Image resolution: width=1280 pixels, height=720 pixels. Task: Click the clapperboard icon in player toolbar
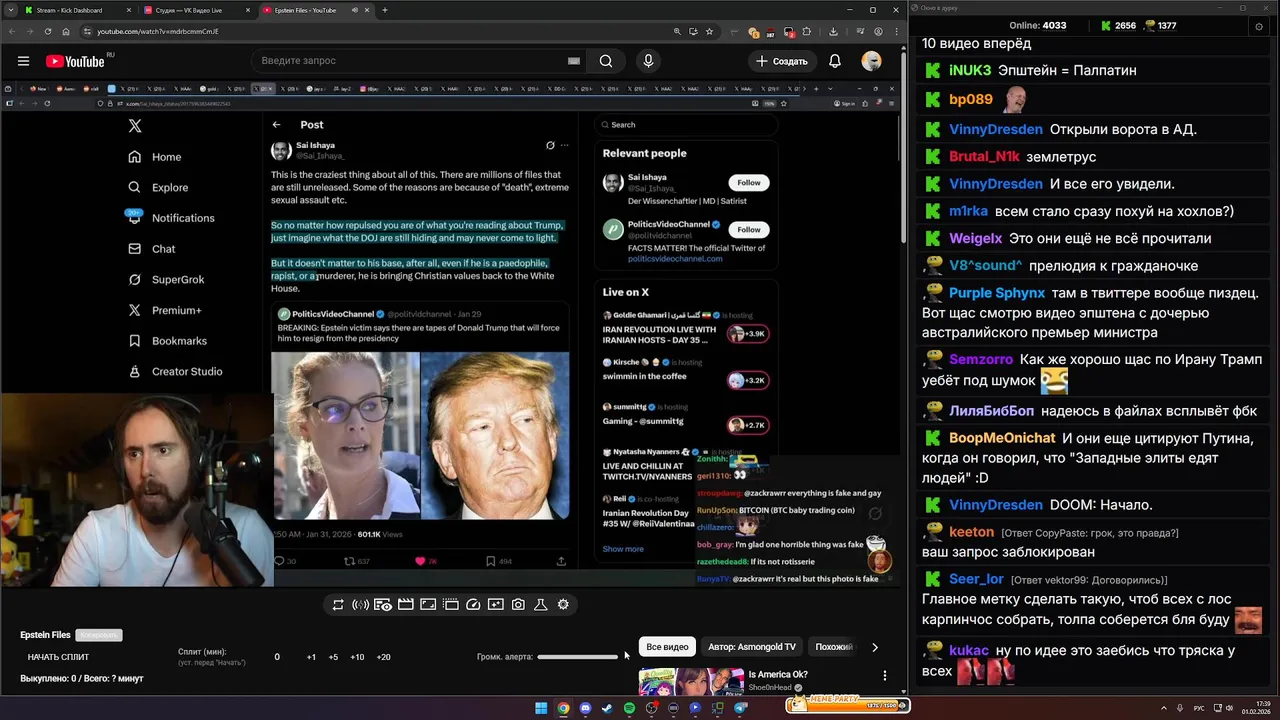[x=405, y=604]
